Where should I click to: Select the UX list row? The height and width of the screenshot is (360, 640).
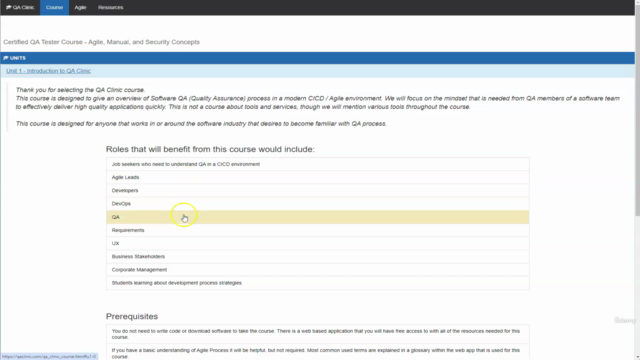coord(318,243)
